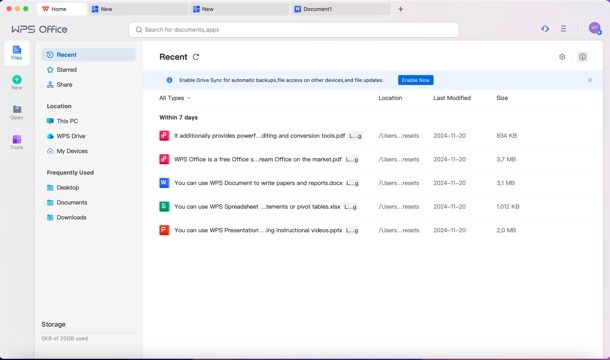This screenshot has height=360, width=610.
Task: Click the 3.7 MB size cell
Action: [x=506, y=159]
